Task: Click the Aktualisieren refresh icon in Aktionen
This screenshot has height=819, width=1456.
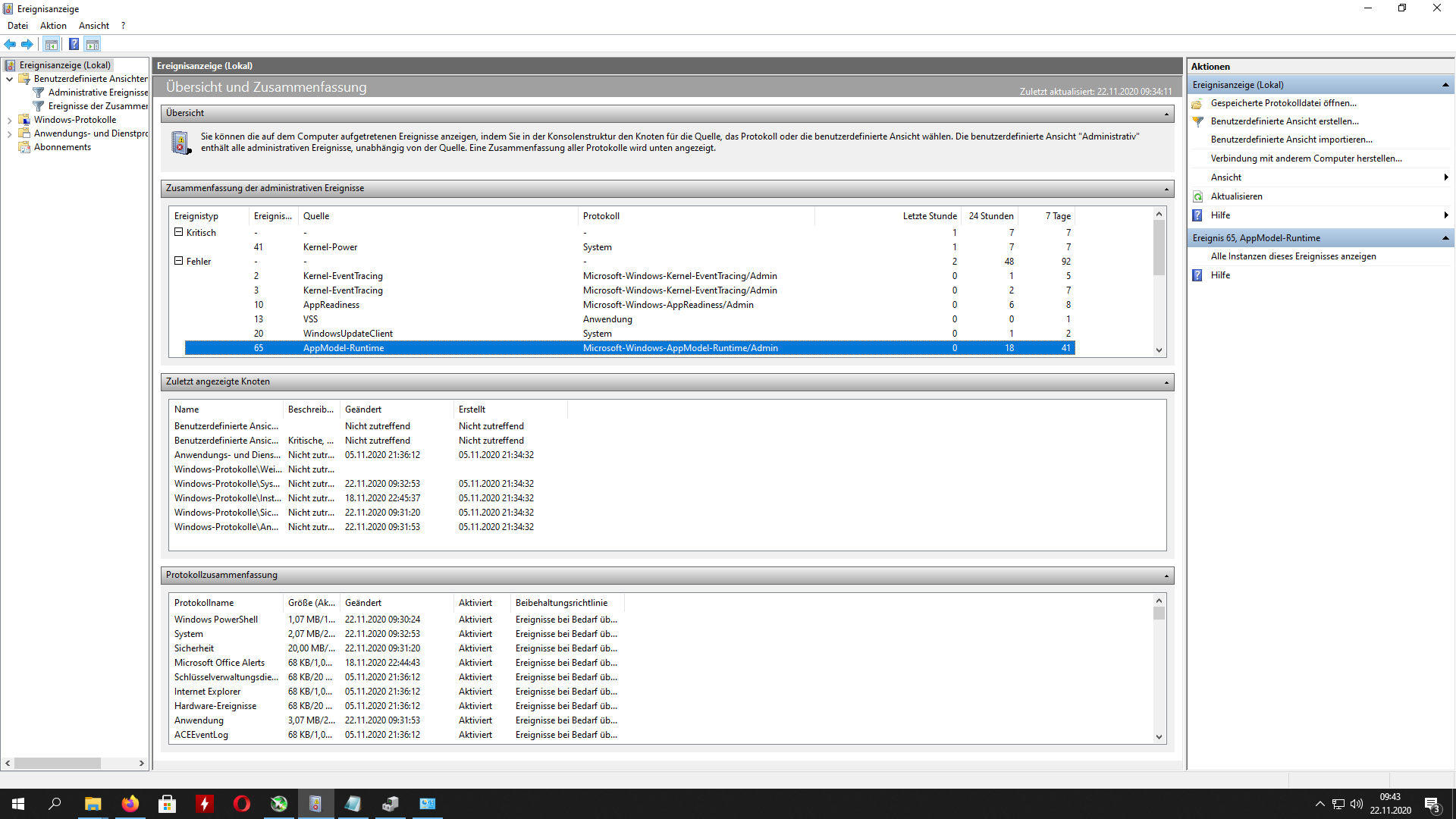Action: tap(1198, 196)
